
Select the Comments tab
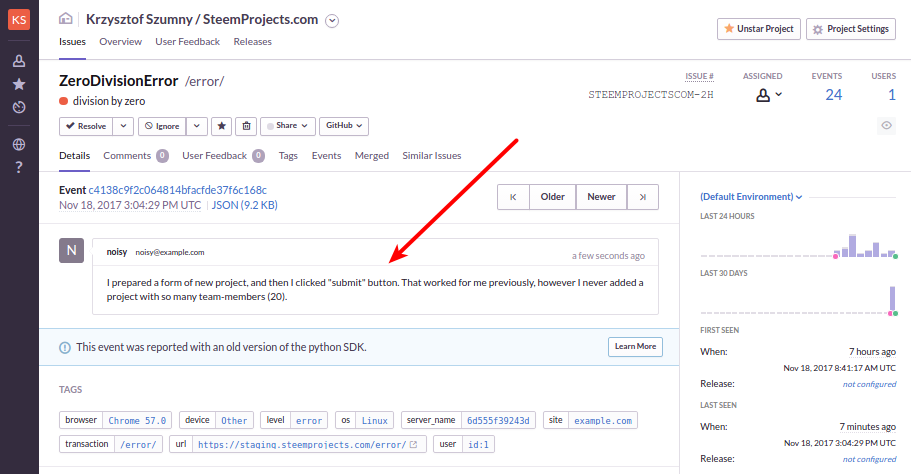pyautogui.click(x=135, y=156)
